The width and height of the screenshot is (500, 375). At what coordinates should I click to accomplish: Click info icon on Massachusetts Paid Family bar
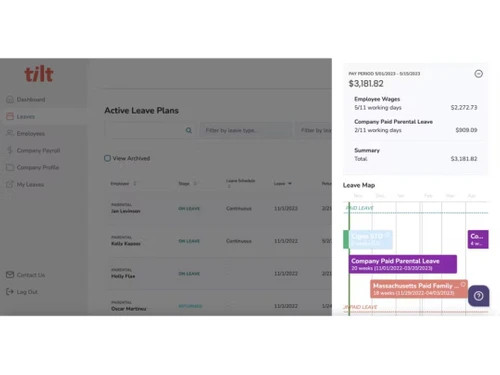tap(463, 284)
